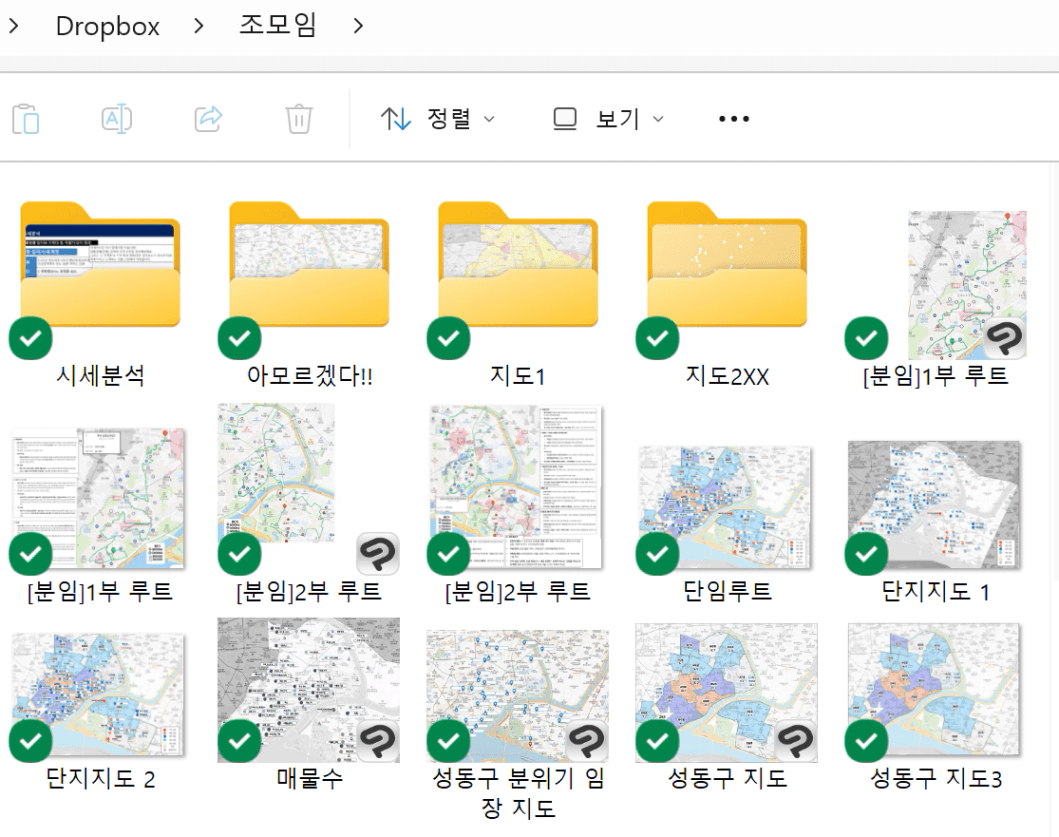Open the three-dots more options menu
Viewport: 1059px width, 837px height.
(734, 119)
